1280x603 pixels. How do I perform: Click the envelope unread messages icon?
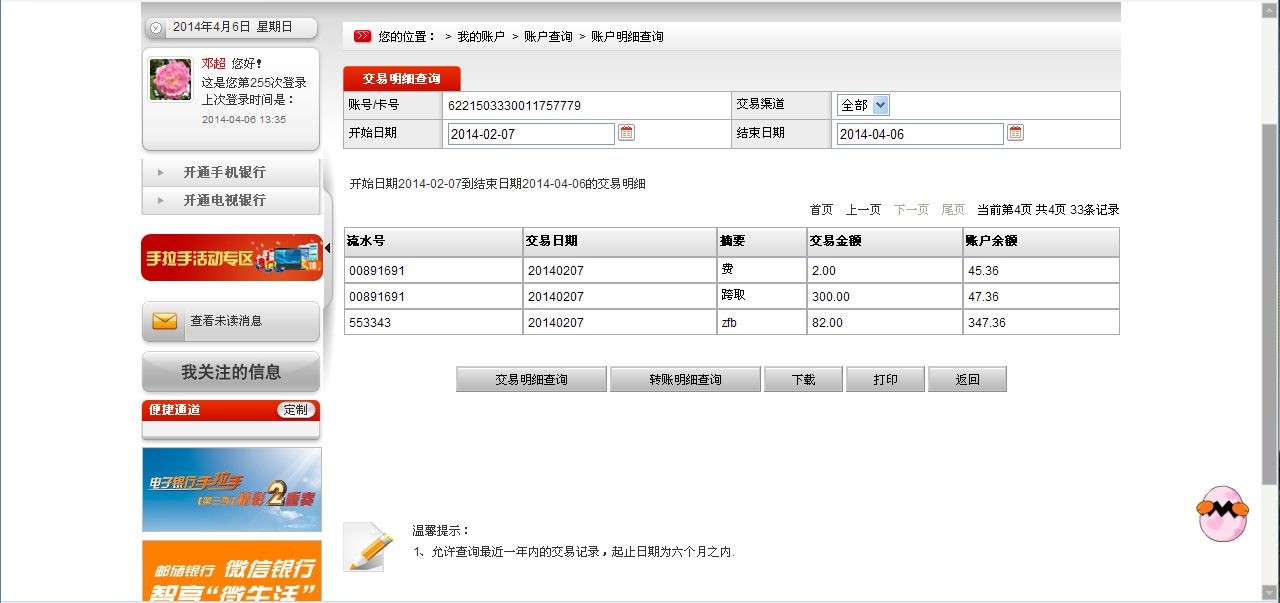point(164,321)
